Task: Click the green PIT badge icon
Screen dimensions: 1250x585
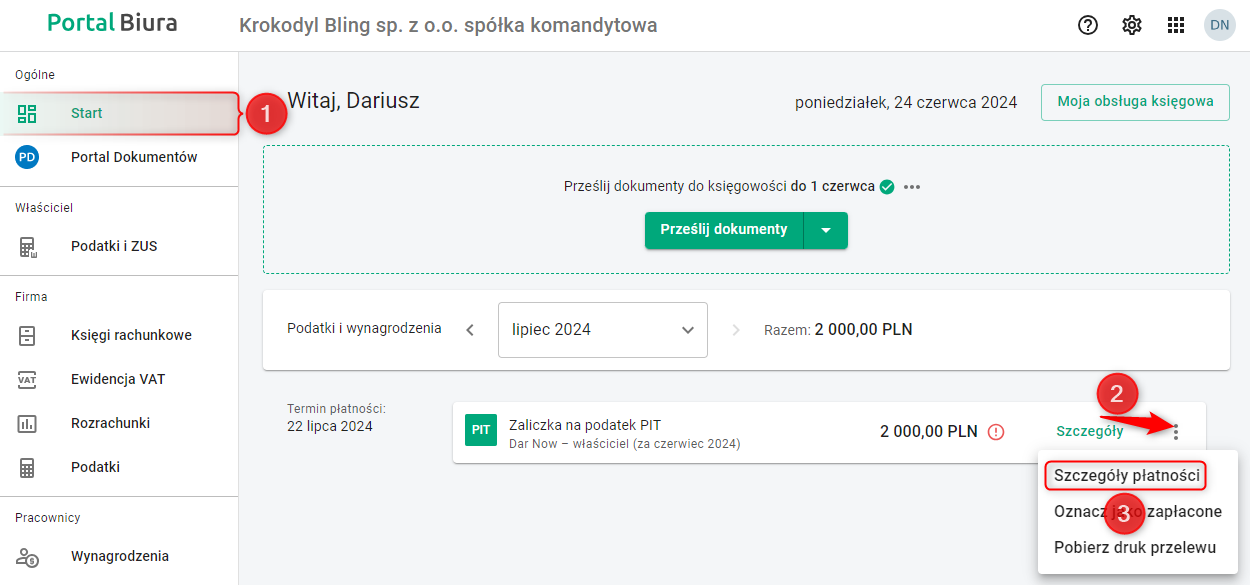Action: point(481,431)
